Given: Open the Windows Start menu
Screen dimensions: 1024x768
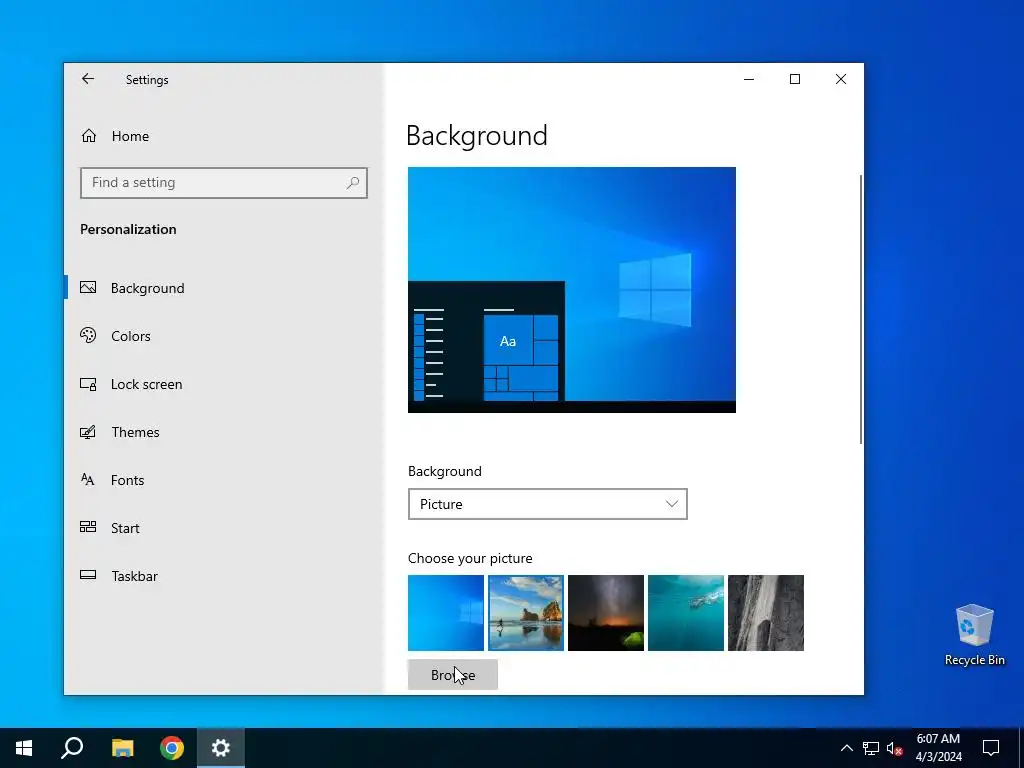Looking at the screenshot, I should pyautogui.click(x=24, y=748).
